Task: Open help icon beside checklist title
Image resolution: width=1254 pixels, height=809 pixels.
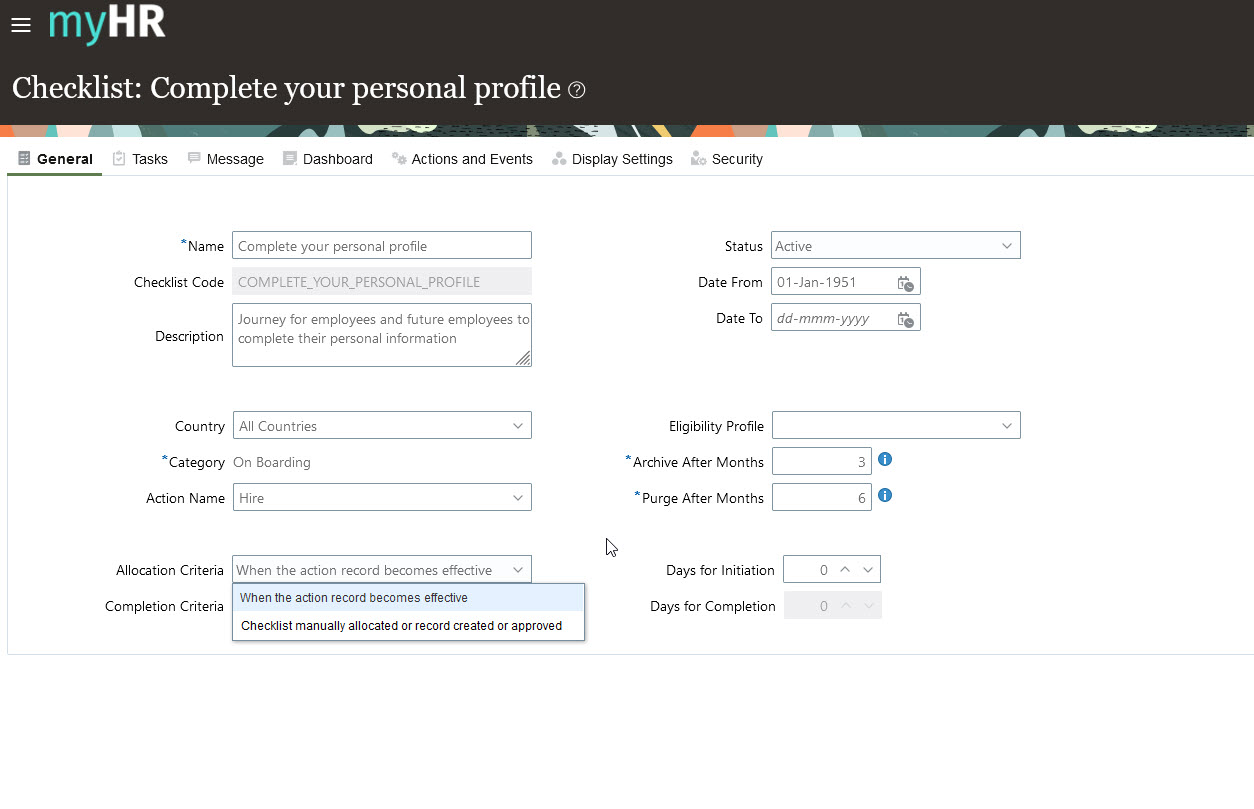Action: 577,90
